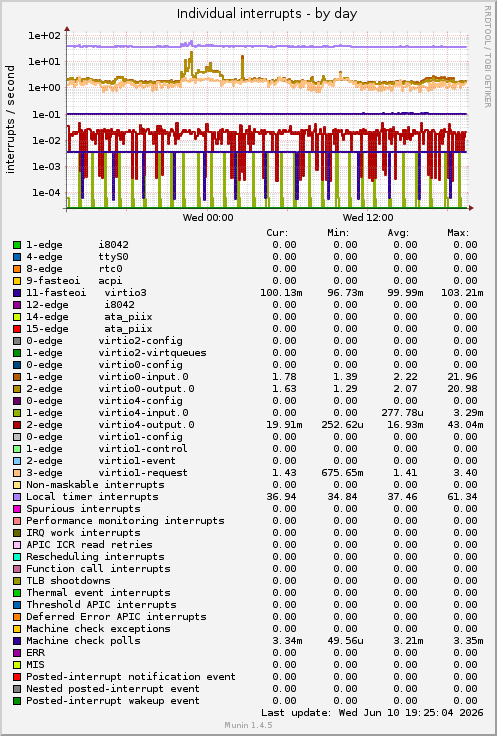Click the virtio4-input.0 green swatch
The width and height of the screenshot is (497, 736).
click(17, 413)
